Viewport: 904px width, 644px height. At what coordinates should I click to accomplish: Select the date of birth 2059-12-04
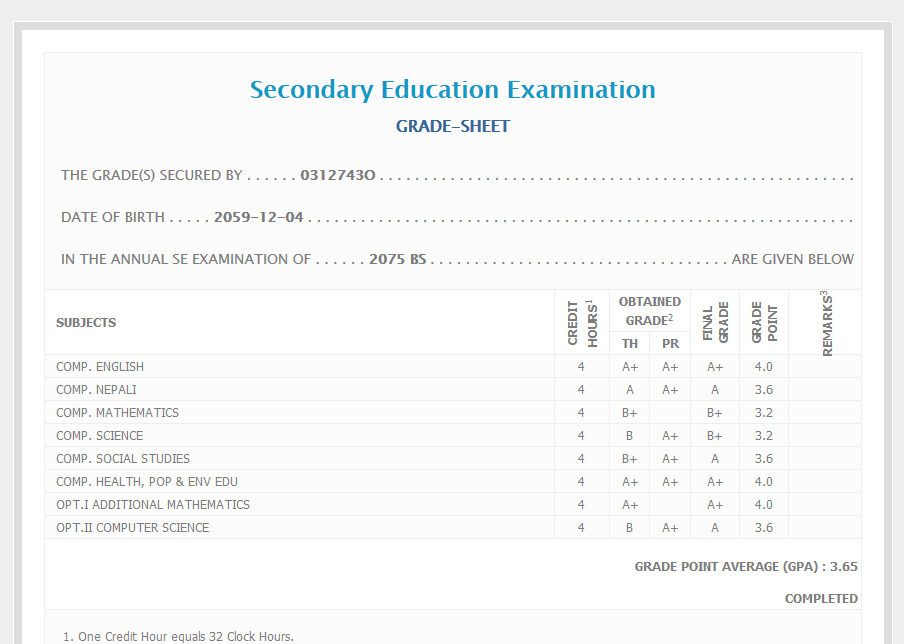click(258, 217)
